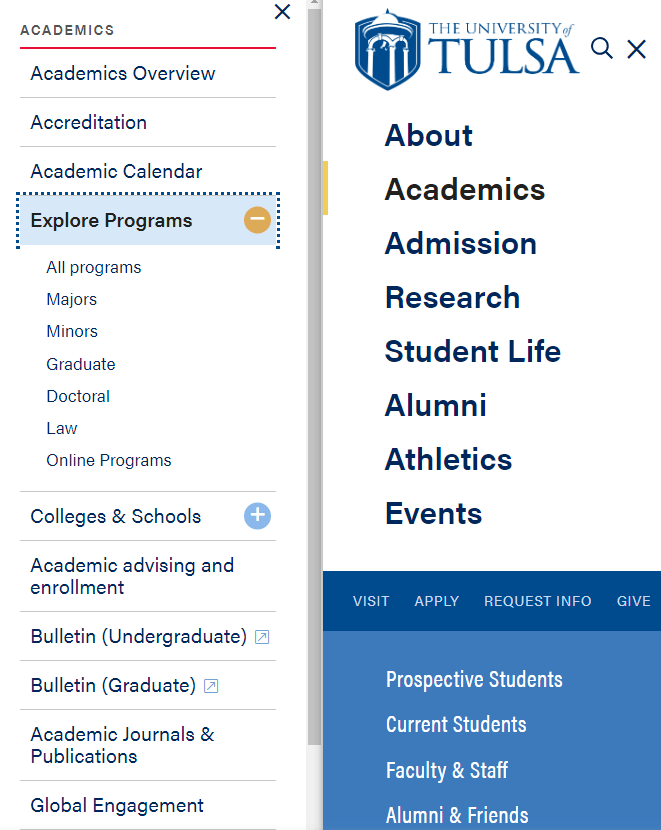
Task: Expand the Academics menu entry
Action: [x=464, y=189]
